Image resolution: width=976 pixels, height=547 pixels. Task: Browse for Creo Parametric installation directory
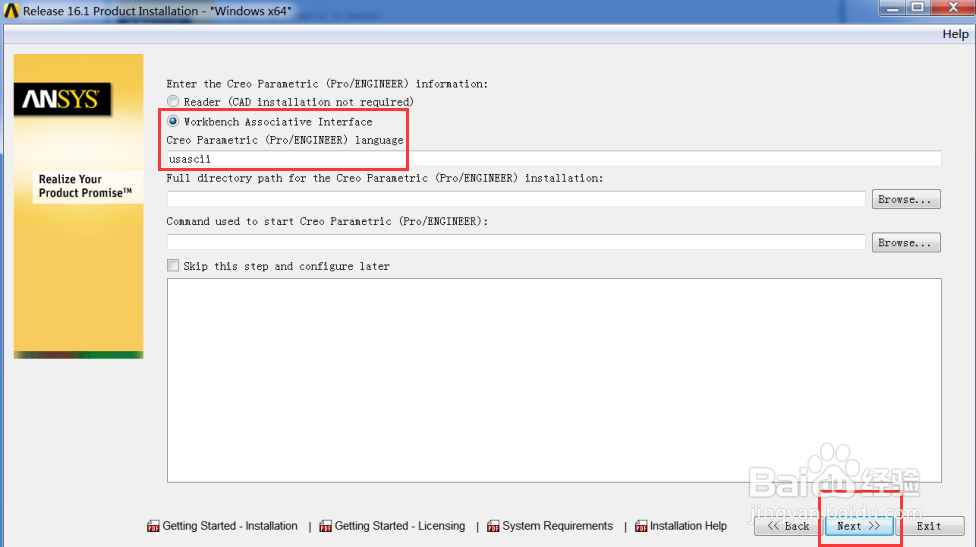click(x=906, y=199)
